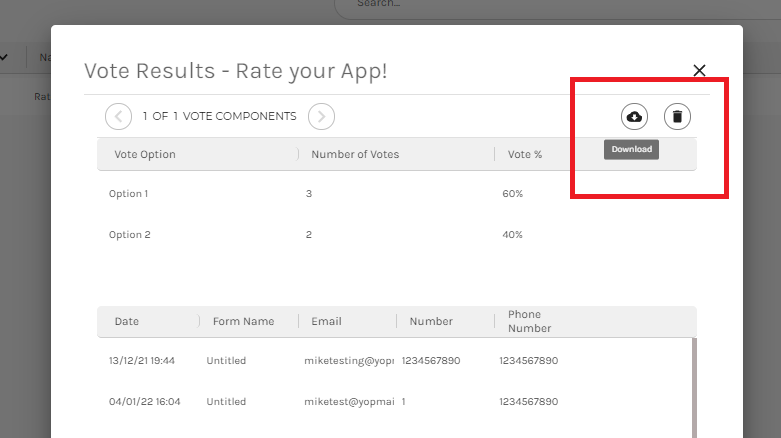Go to previous vote component arrow
Image resolution: width=781 pixels, height=438 pixels.
118,116
